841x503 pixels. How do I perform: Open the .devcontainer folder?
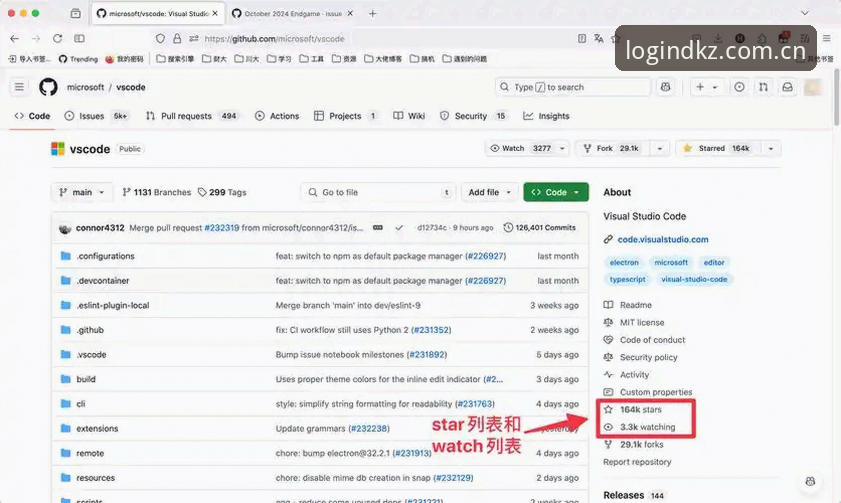tap(102, 280)
